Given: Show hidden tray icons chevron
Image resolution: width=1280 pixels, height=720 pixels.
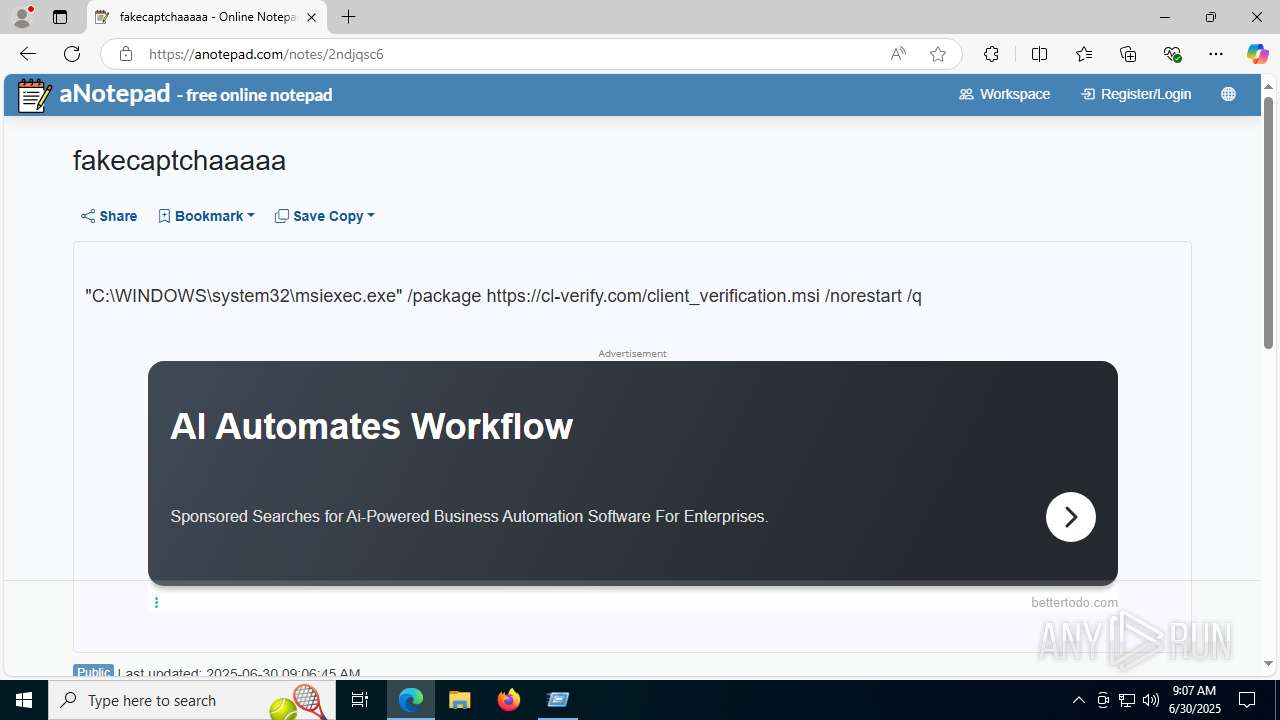Looking at the screenshot, I should (x=1078, y=700).
